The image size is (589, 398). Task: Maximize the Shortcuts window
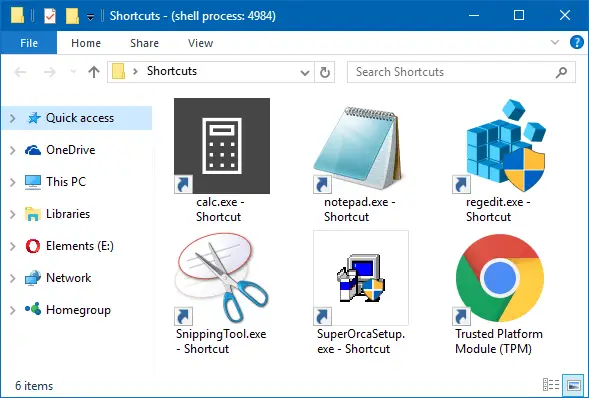[519, 15]
